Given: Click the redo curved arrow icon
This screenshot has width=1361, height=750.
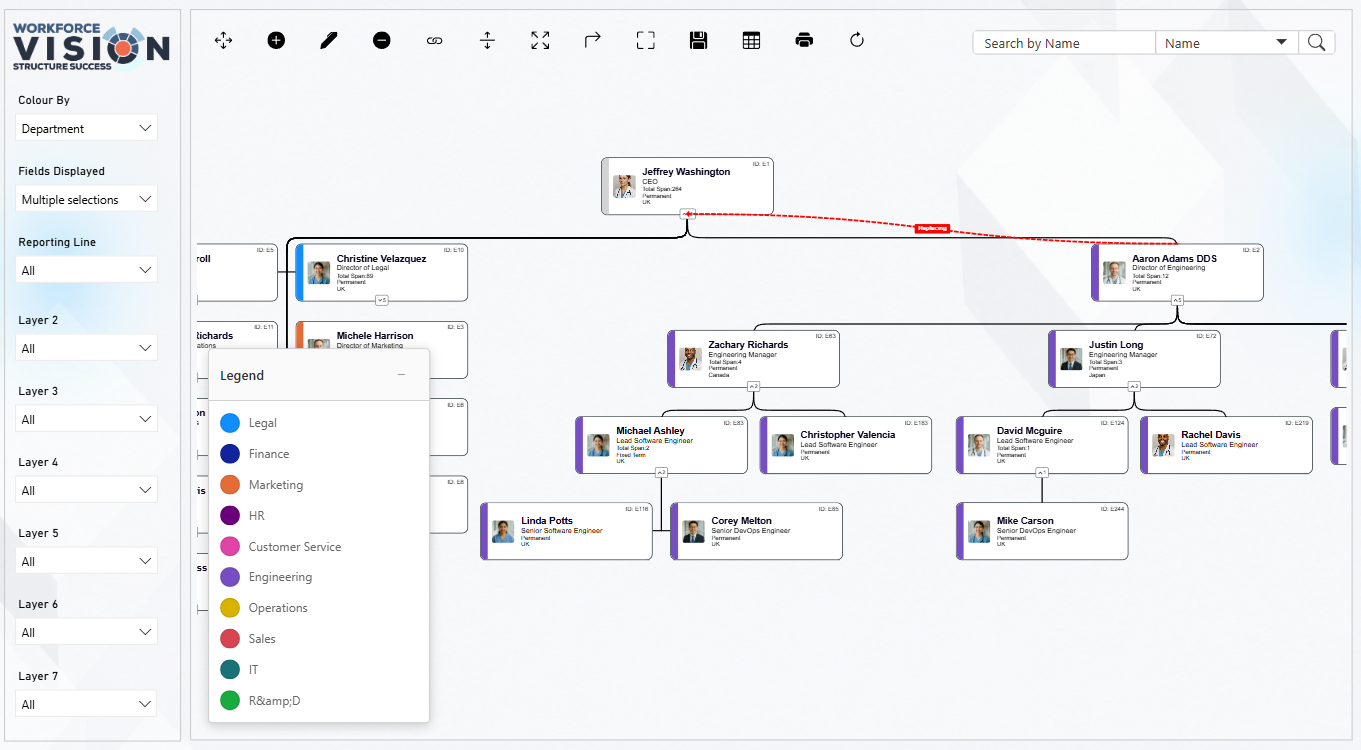Looking at the screenshot, I should [593, 40].
